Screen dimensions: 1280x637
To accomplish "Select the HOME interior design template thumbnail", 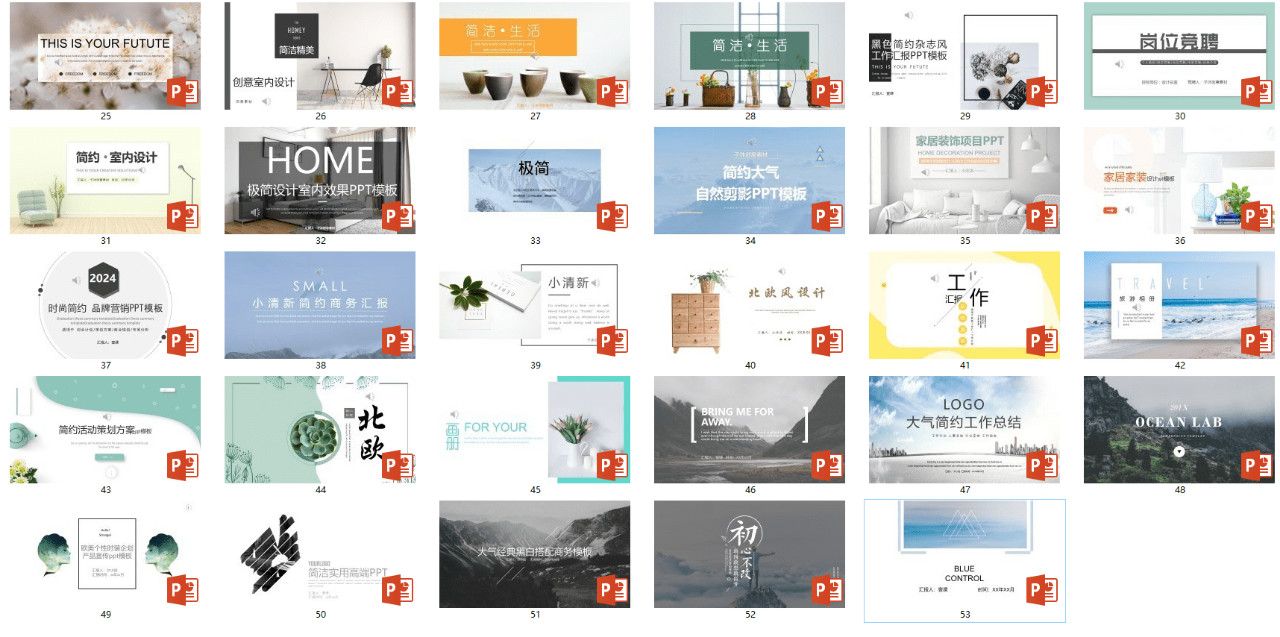I will 320,181.
